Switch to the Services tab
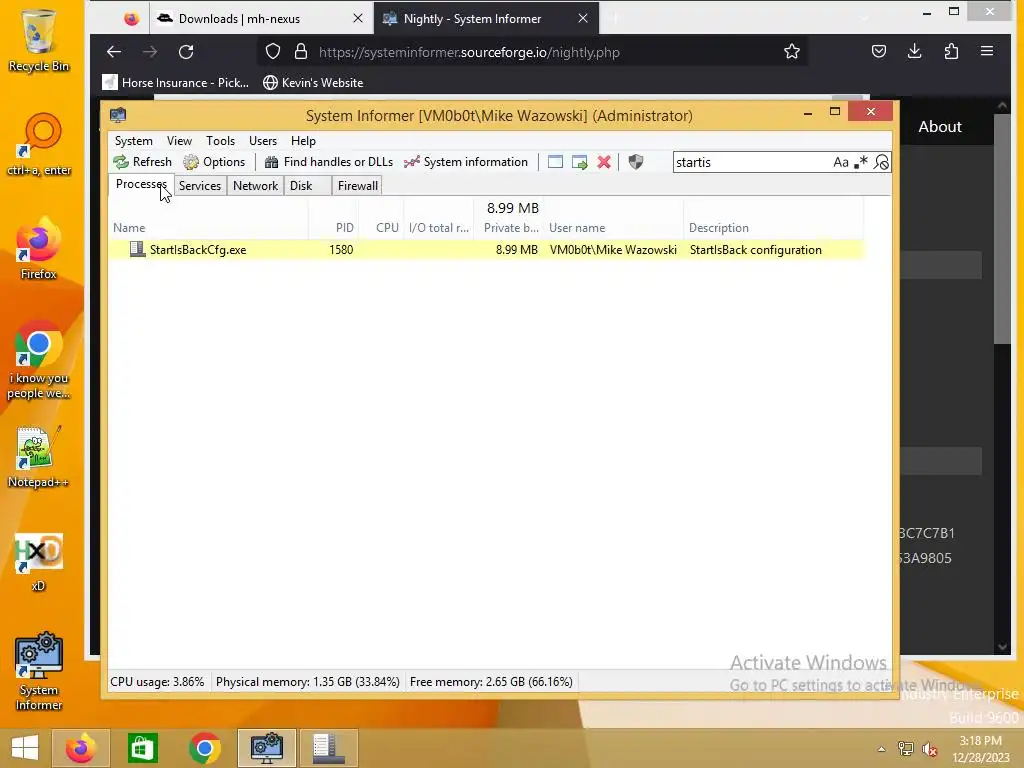 coord(200,185)
